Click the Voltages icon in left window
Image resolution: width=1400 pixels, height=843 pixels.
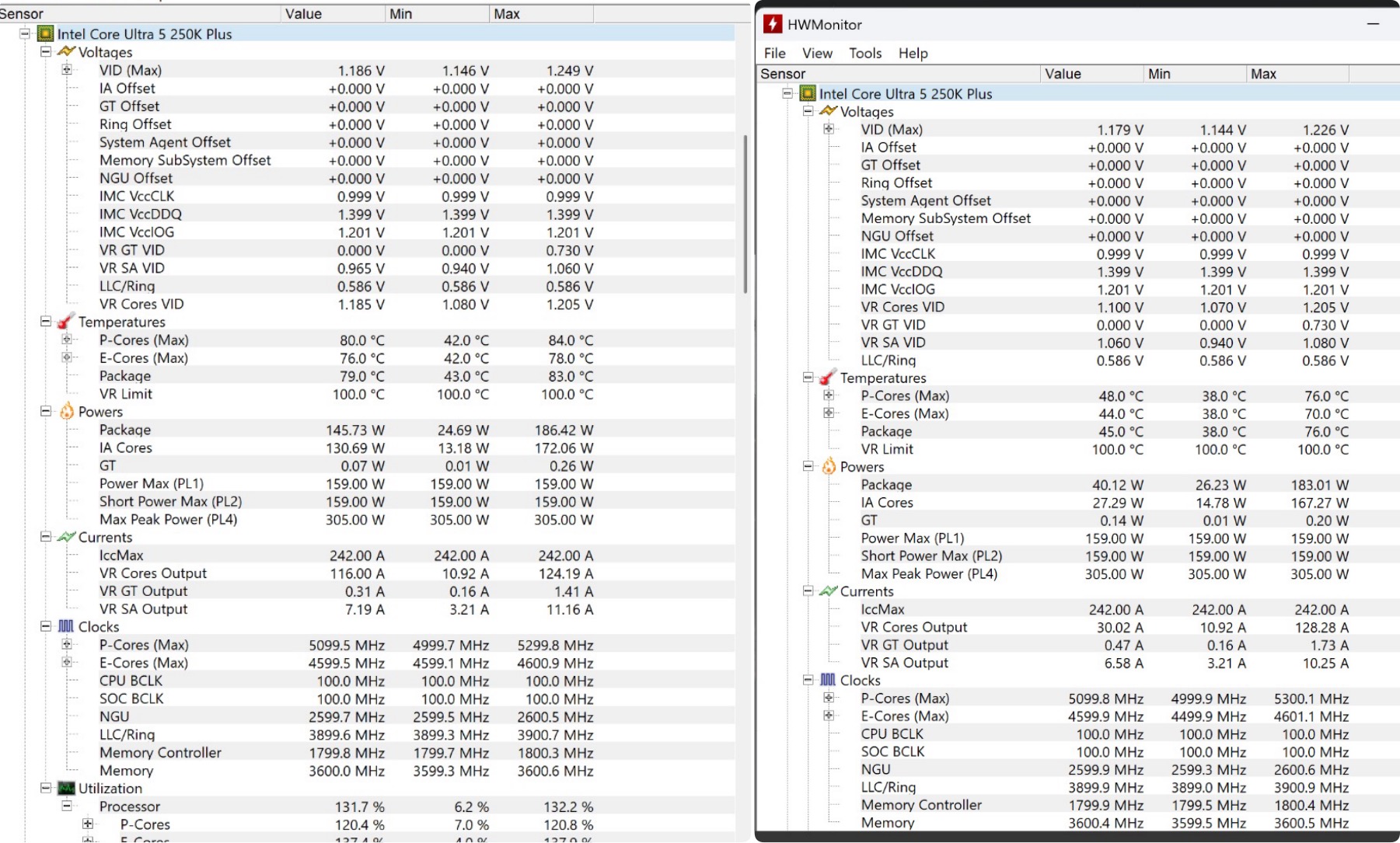[x=67, y=52]
